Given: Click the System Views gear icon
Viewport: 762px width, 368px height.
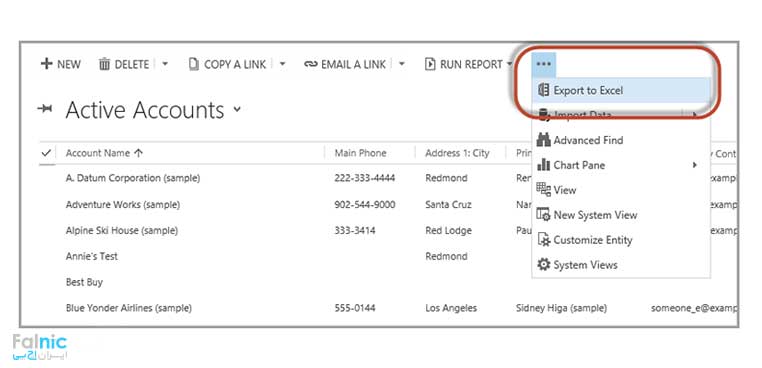Looking at the screenshot, I should [x=543, y=265].
